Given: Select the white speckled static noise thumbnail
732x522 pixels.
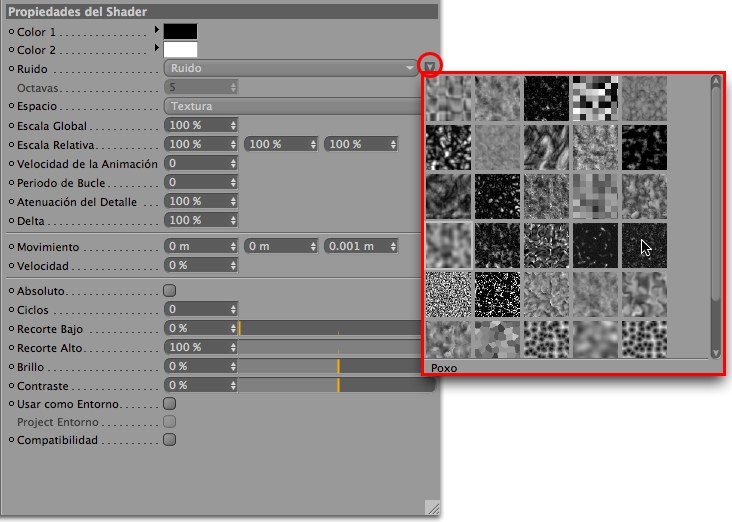Looking at the screenshot, I should click(448, 292).
